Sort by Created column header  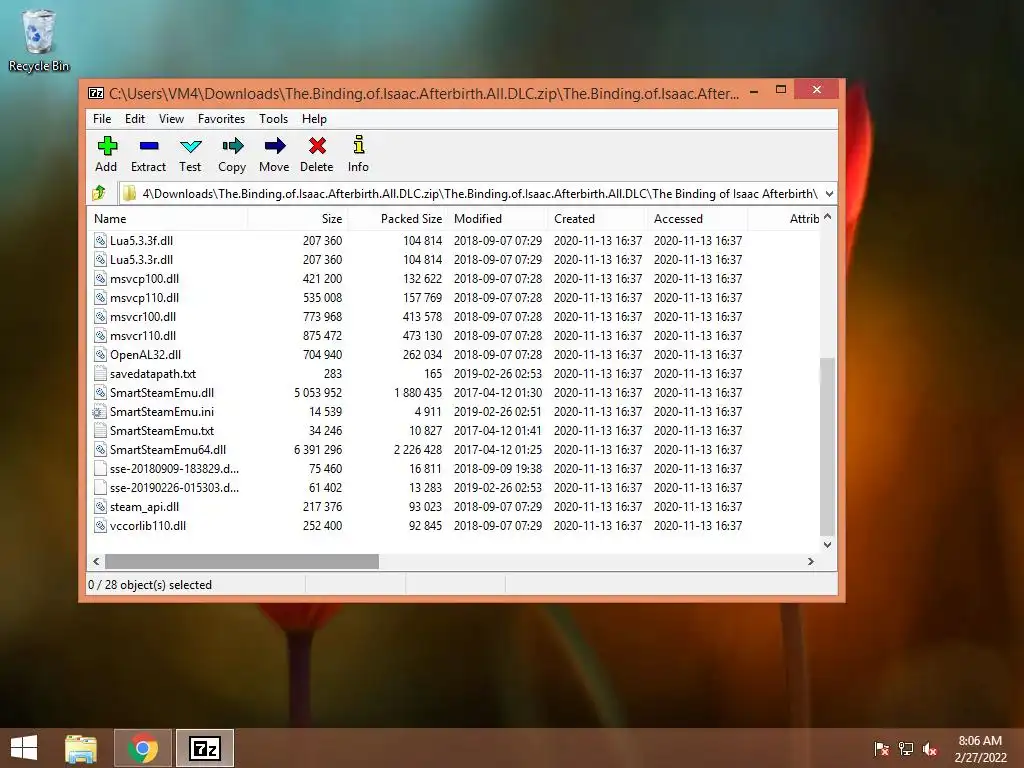598,219
